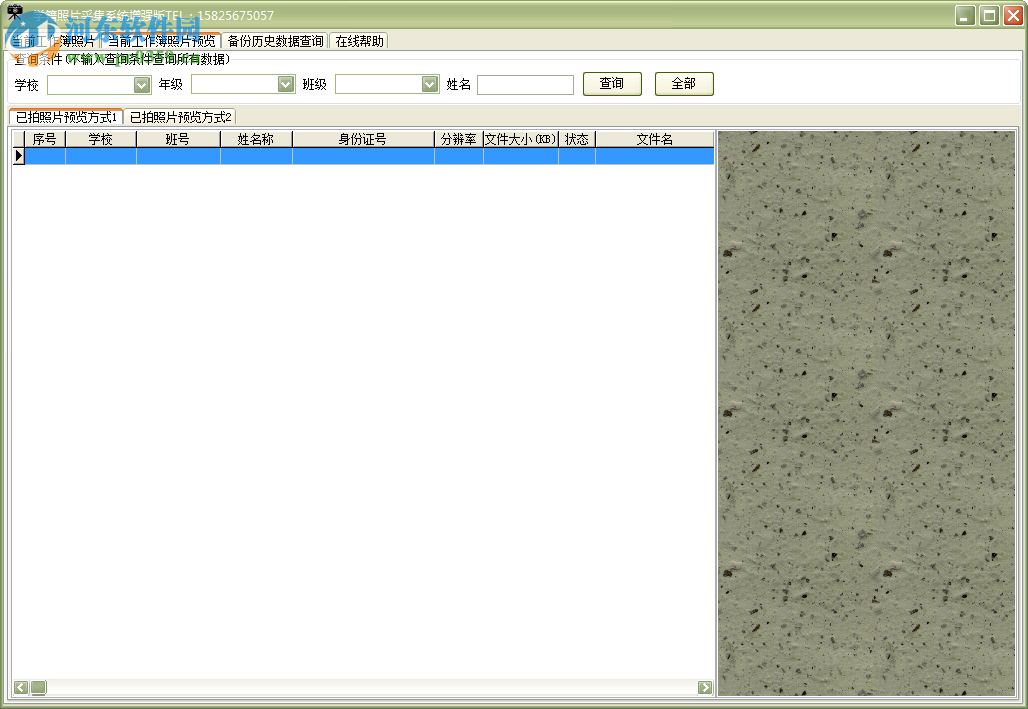Maximize the application window
1028x709 pixels.
[x=989, y=15]
